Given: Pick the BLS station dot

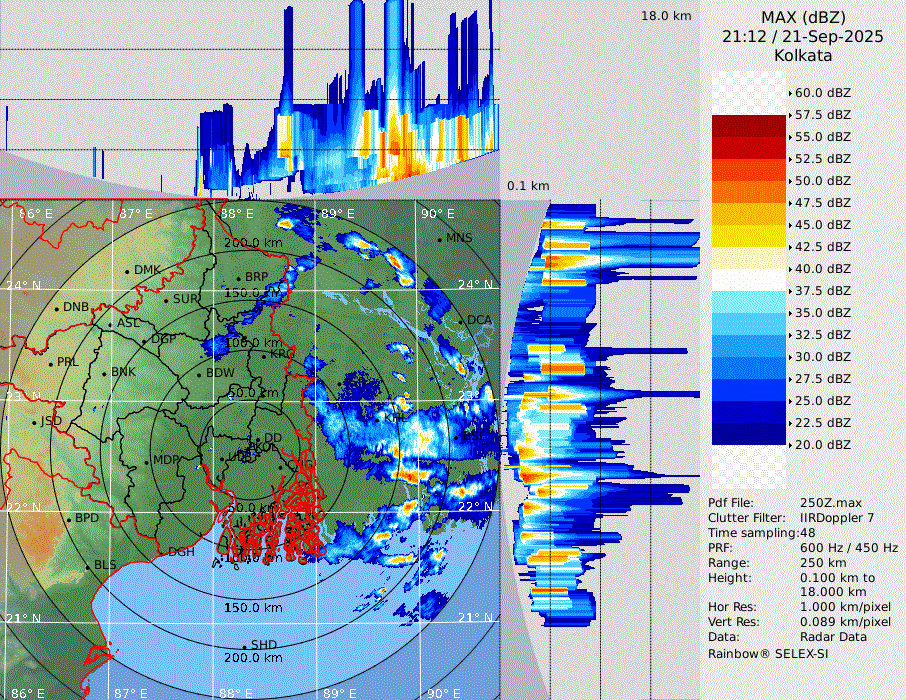Looking at the screenshot, I should (87, 566).
